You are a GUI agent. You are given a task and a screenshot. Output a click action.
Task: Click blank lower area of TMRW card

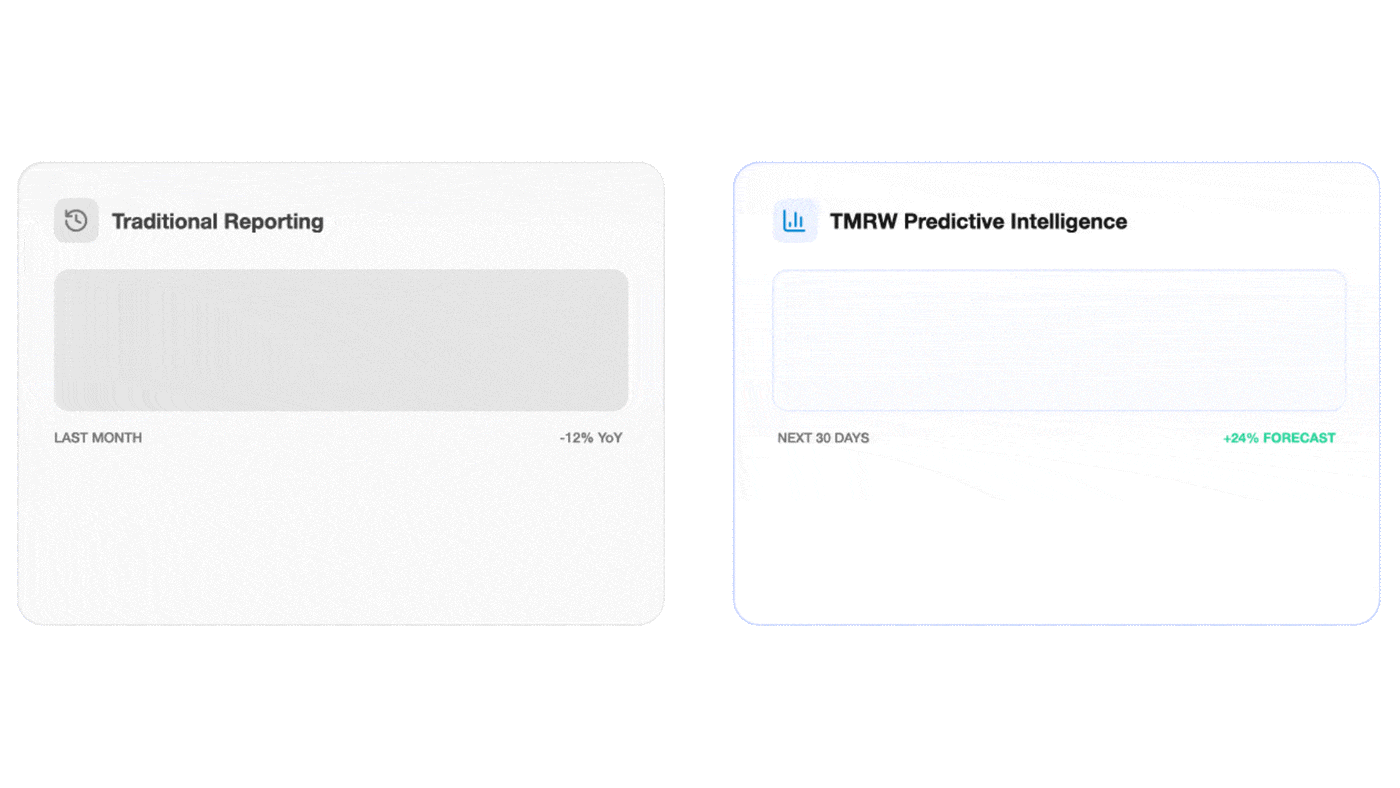[1057, 540]
